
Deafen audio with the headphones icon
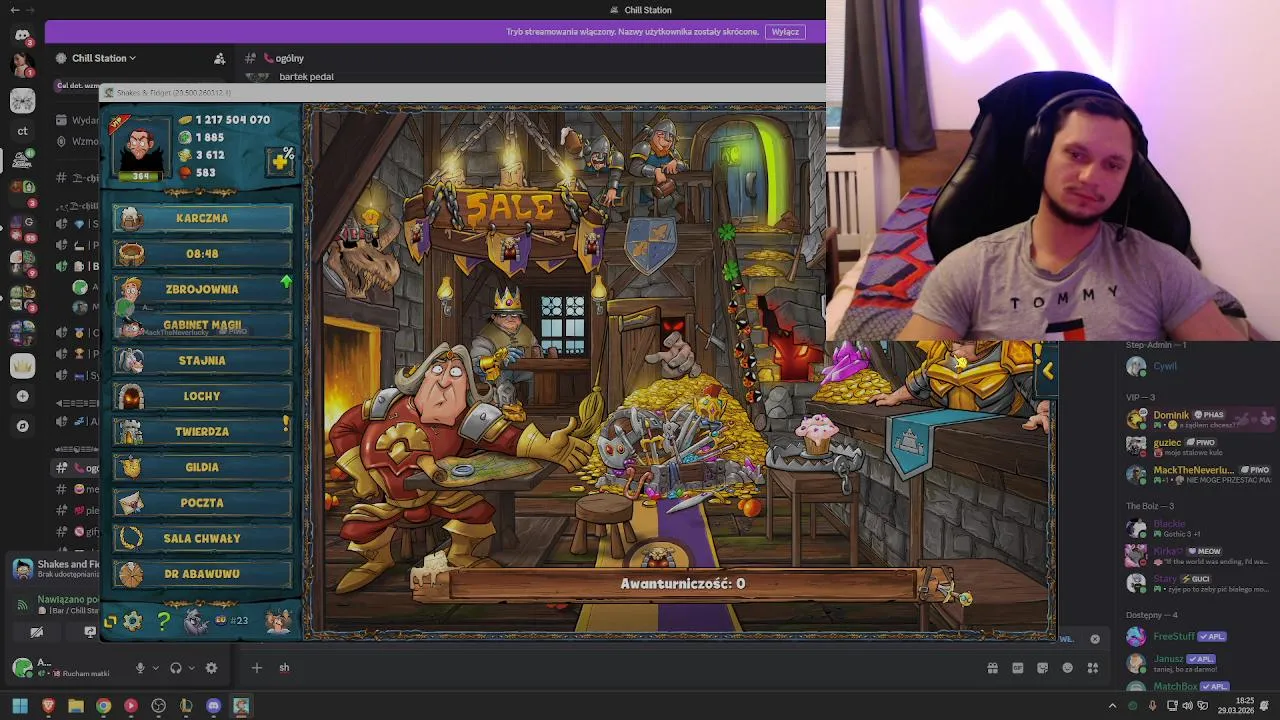pyautogui.click(x=176, y=668)
